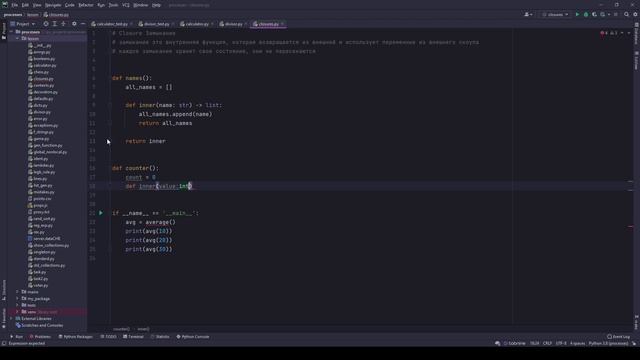Click the red error indicator at editor top right

tap(602, 33)
